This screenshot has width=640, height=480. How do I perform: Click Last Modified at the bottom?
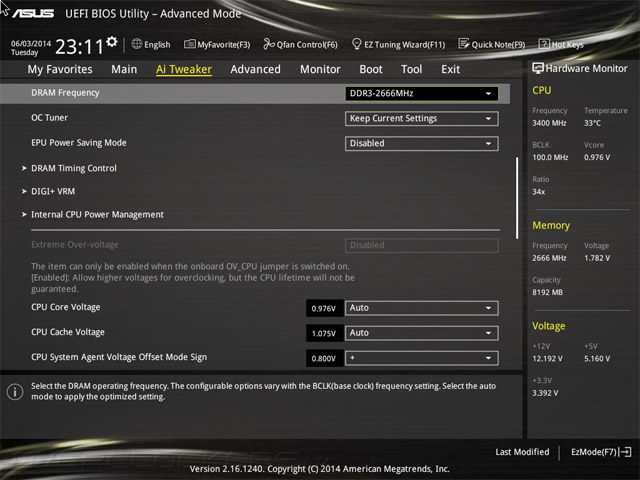(x=522, y=452)
